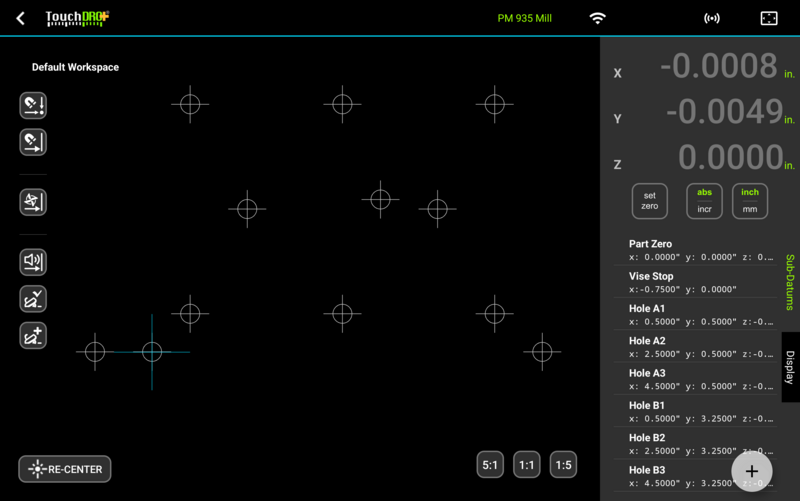Click the TouchDRO+ logo

[x=77, y=18]
